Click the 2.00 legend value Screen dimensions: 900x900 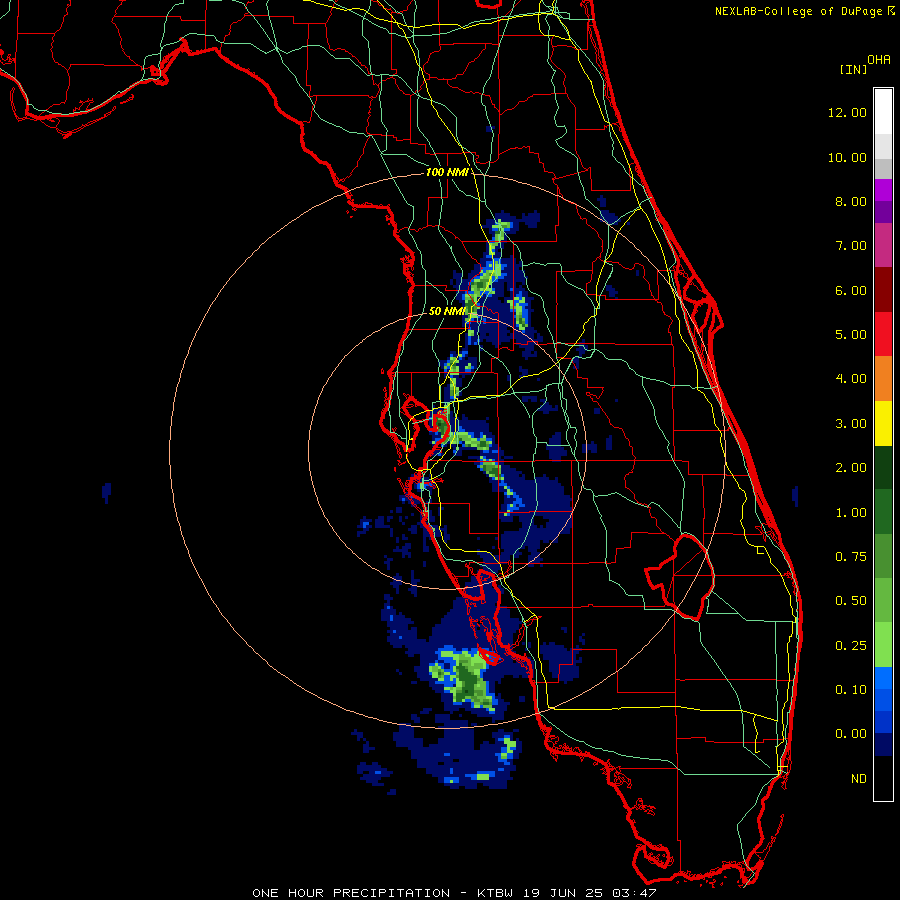(x=851, y=468)
